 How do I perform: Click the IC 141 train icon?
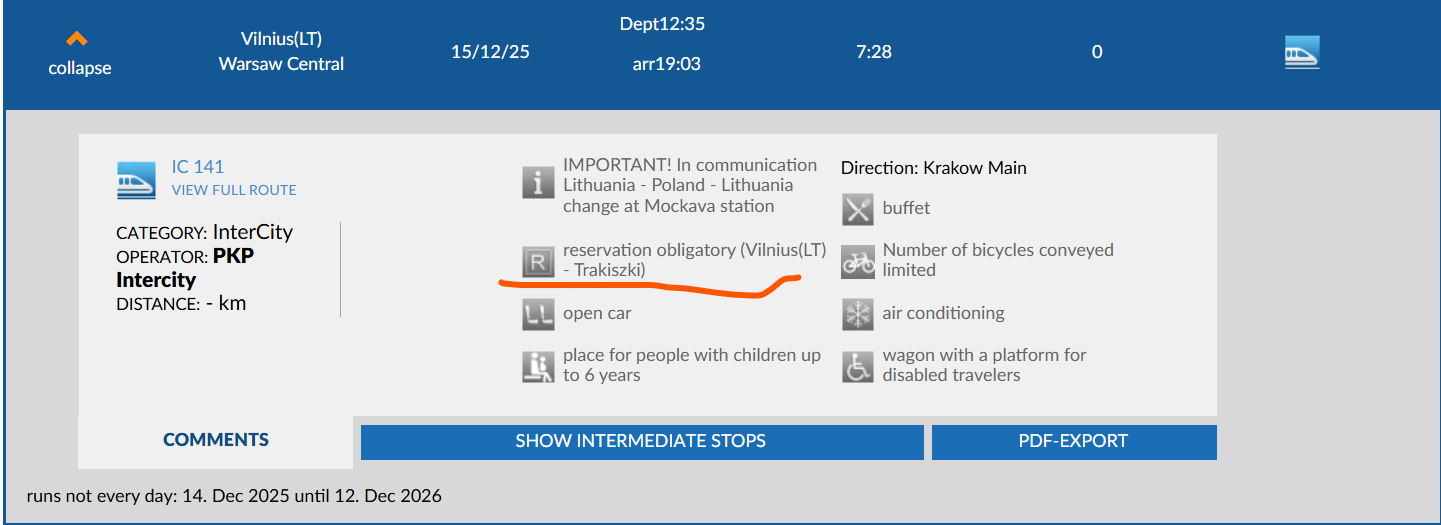pos(136,180)
